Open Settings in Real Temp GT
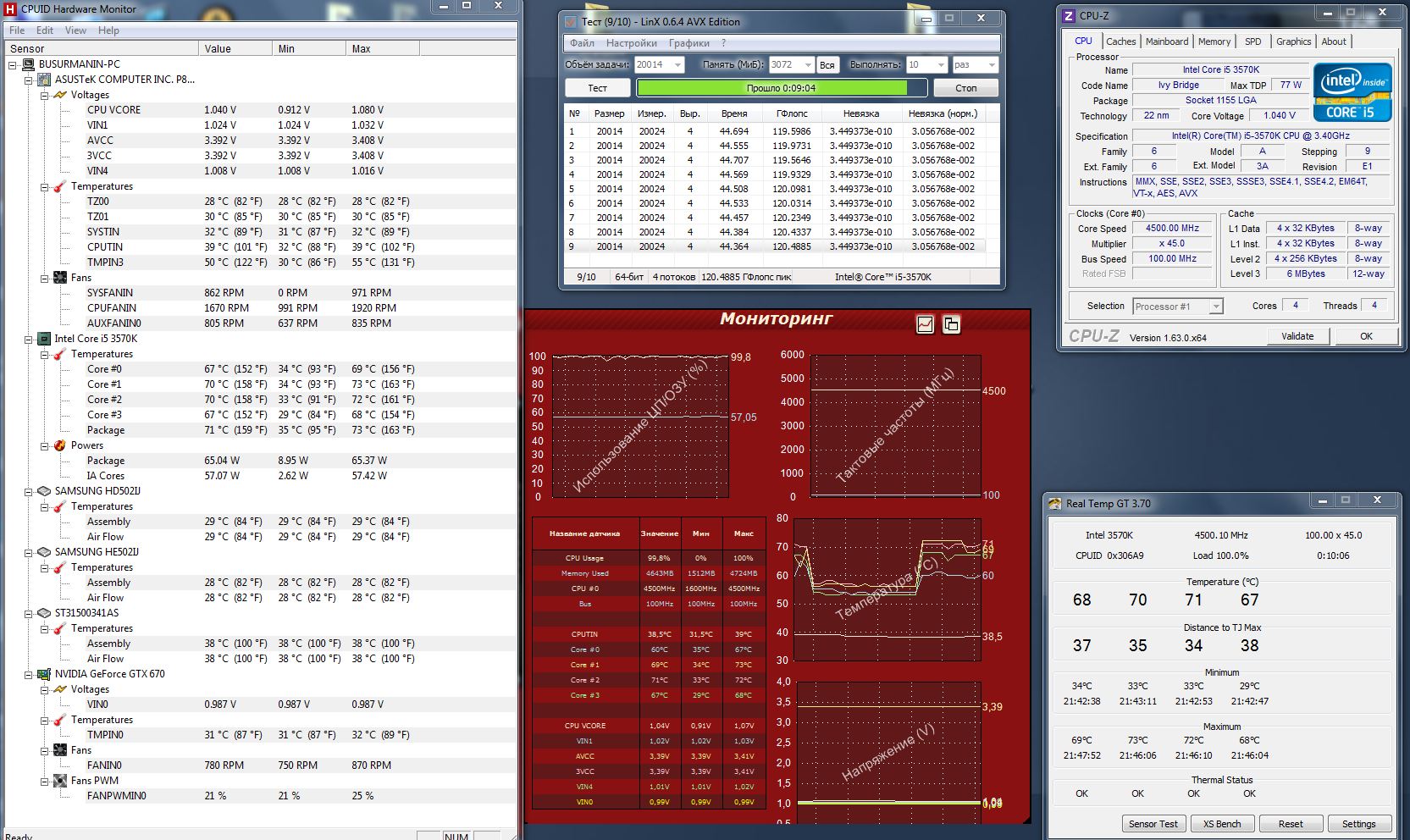This screenshot has height=840, width=1410. (1359, 824)
